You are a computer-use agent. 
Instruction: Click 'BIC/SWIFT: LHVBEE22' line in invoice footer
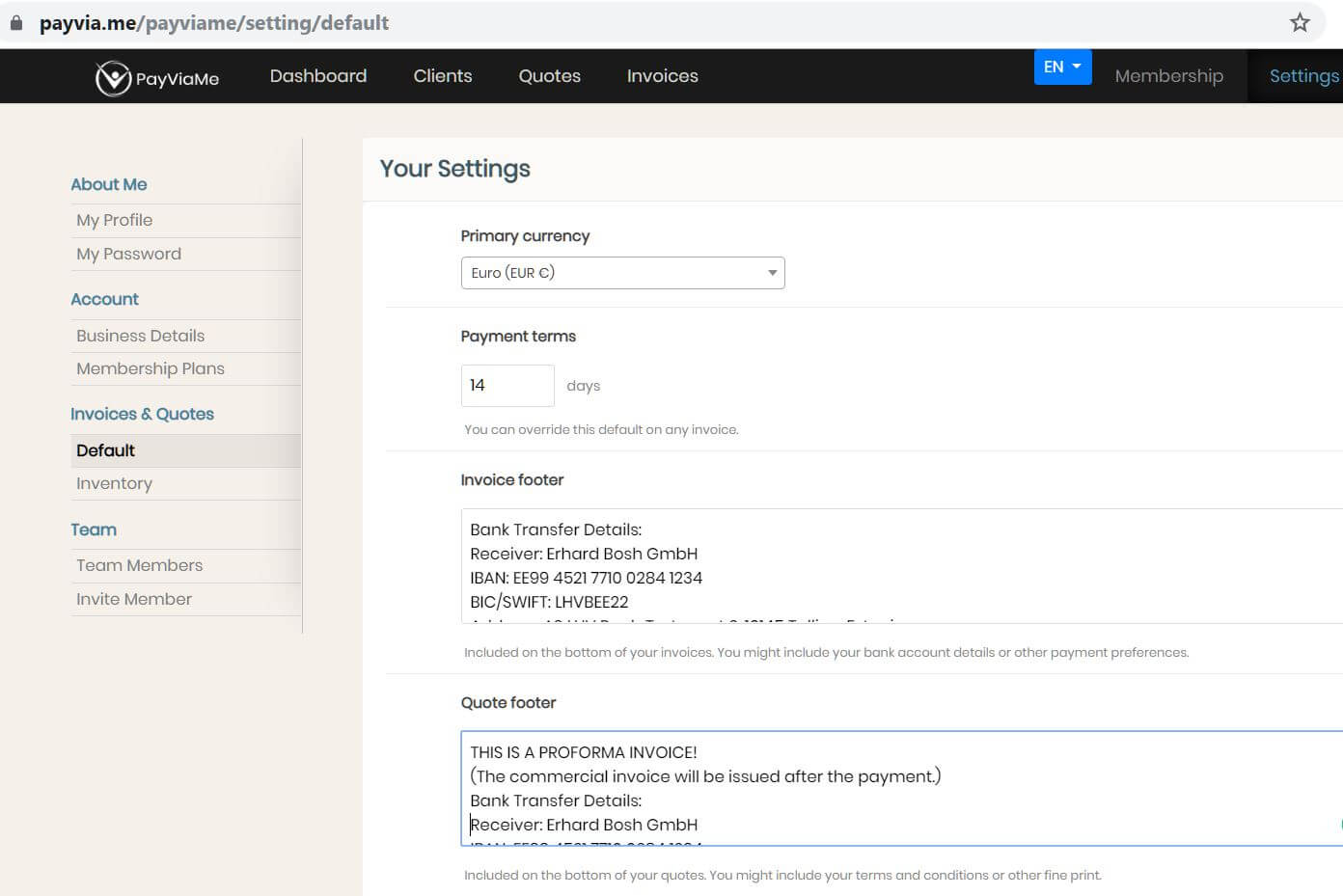click(549, 602)
